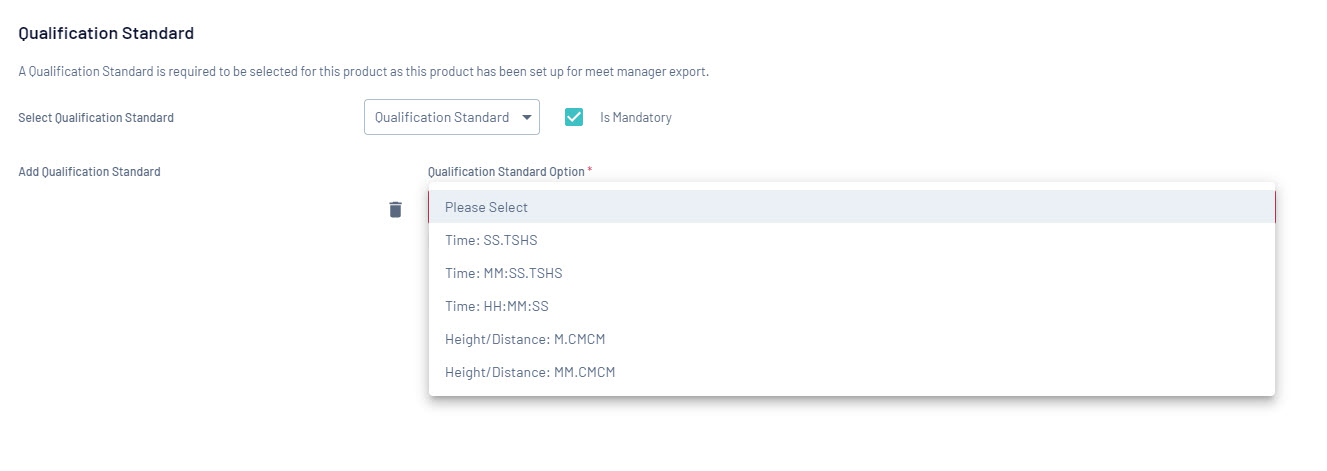Click the Qualification Standard Option field label
The width and height of the screenshot is (1327, 471).
tap(505, 172)
